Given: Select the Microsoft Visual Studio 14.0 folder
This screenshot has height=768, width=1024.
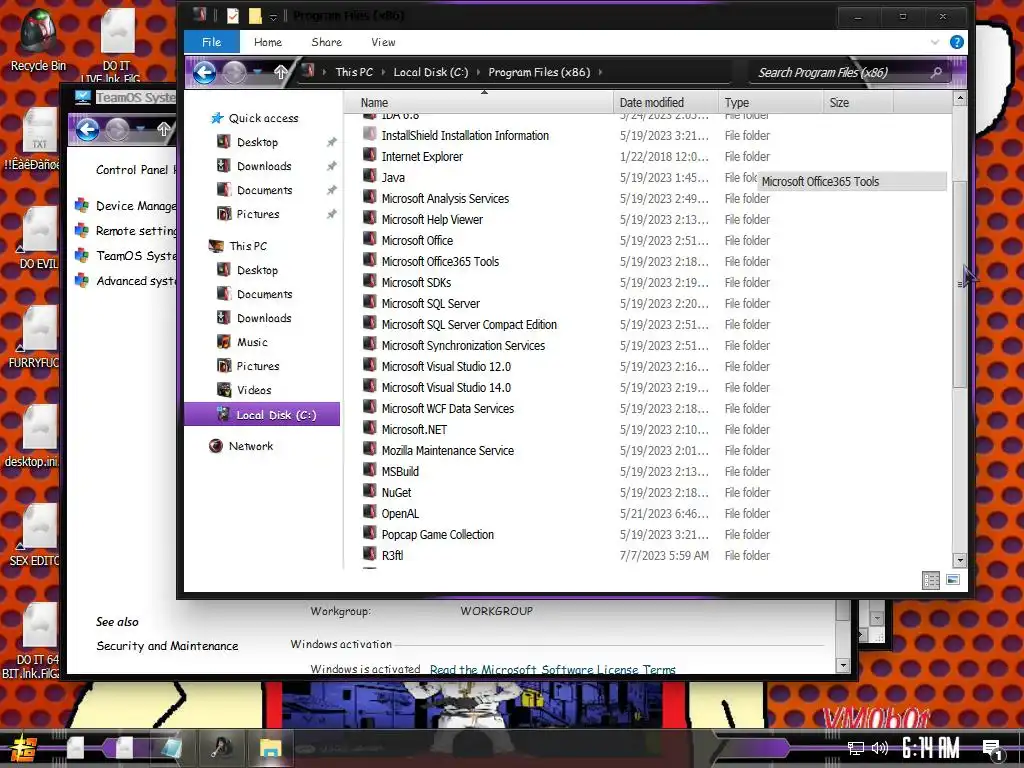Looking at the screenshot, I should (446, 387).
